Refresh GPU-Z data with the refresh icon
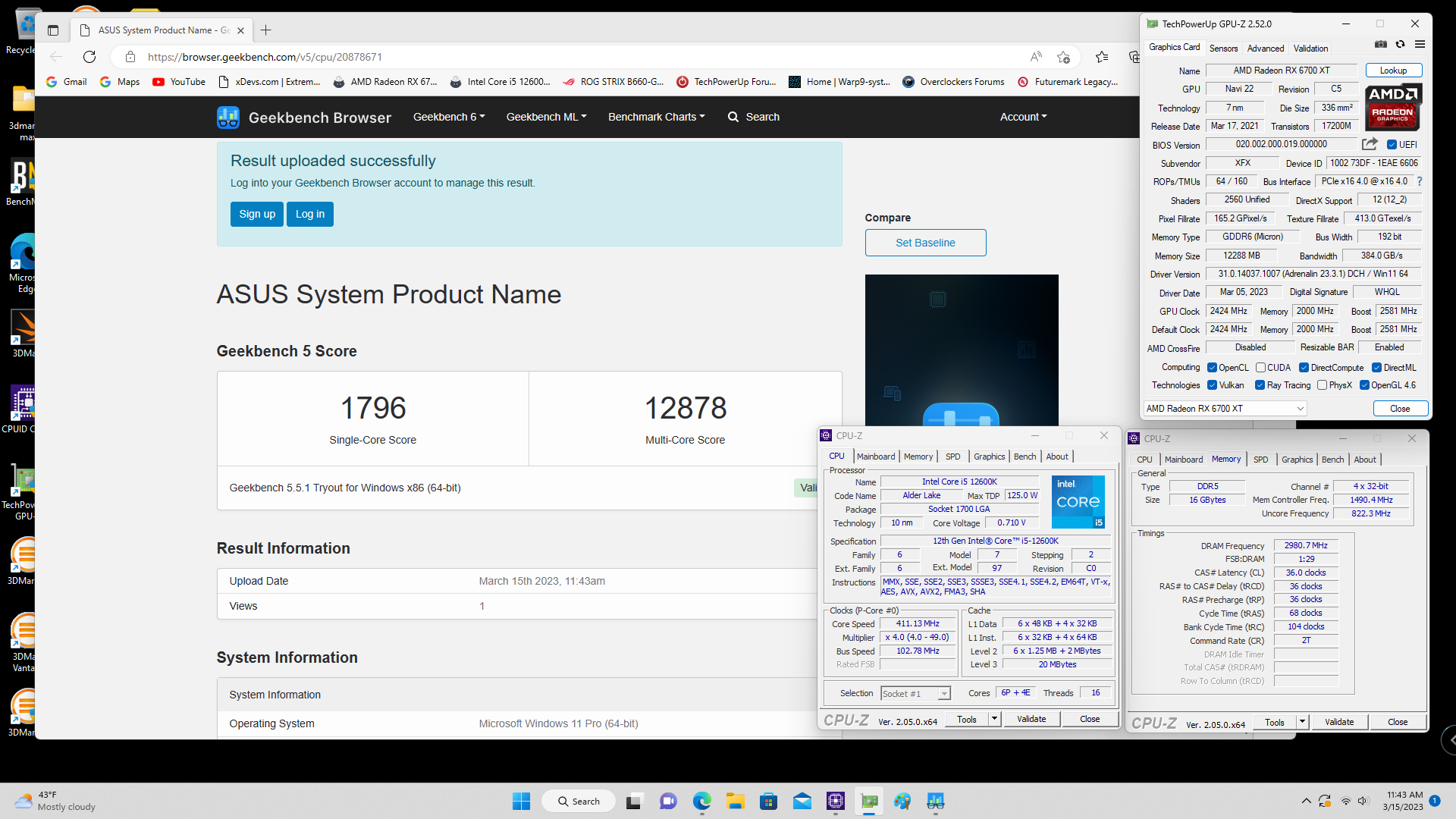 [1401, 45]
